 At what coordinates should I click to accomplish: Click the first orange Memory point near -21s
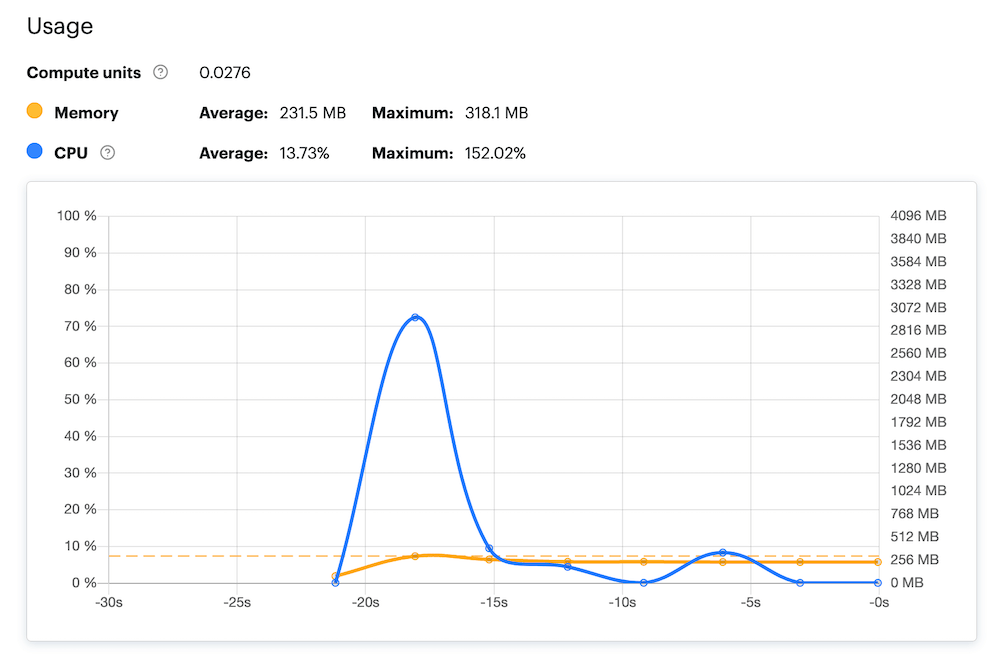335,575
